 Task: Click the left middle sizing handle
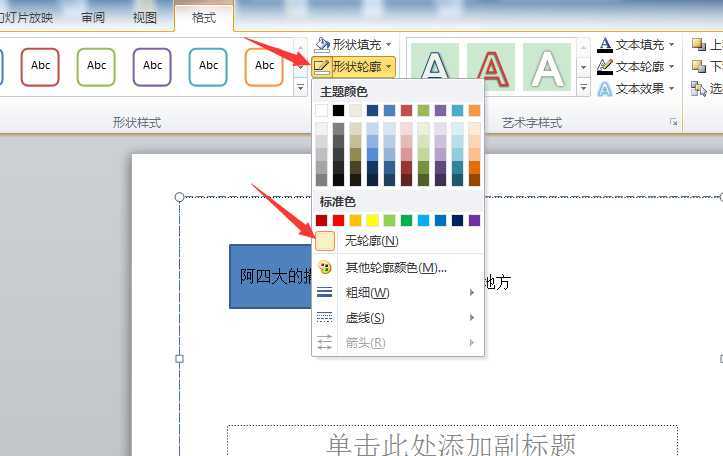click(179, 359)
